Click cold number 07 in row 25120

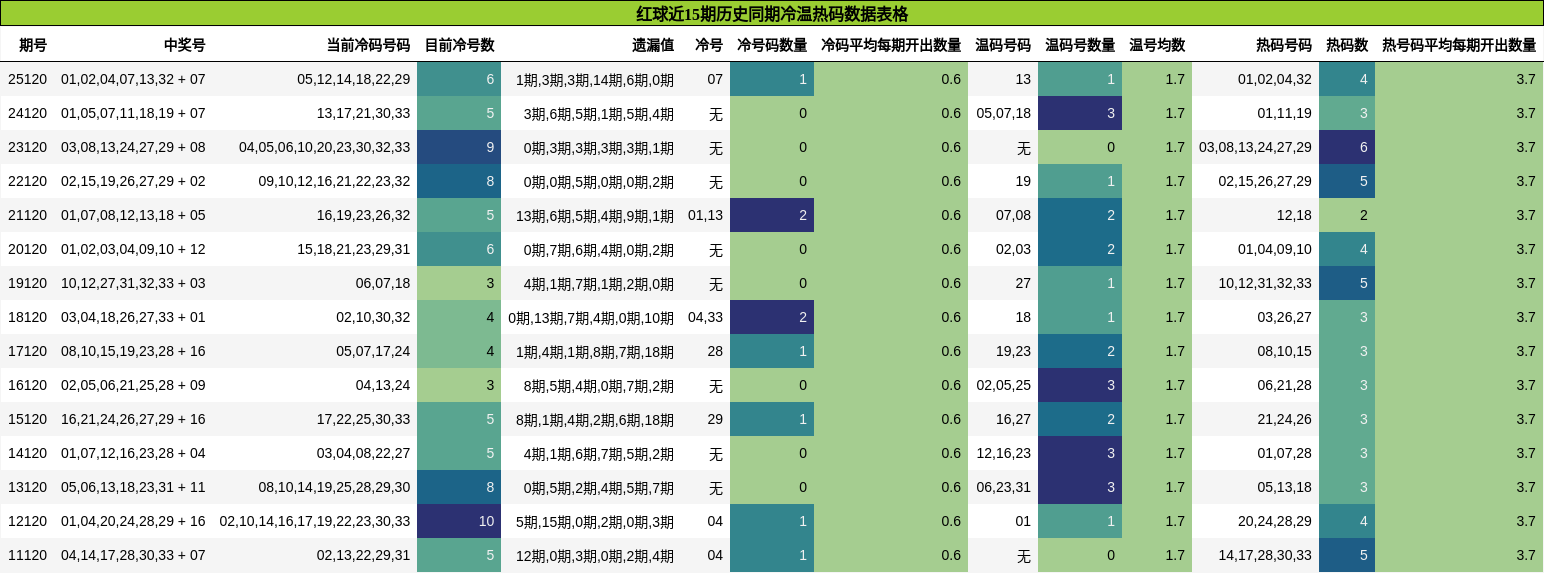tap(715, 79)
